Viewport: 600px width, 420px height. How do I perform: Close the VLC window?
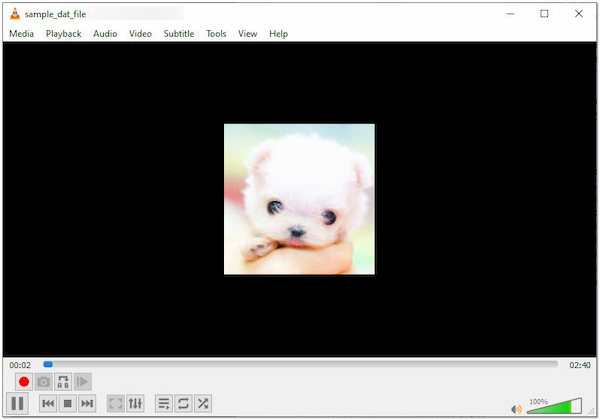(579, 14)
